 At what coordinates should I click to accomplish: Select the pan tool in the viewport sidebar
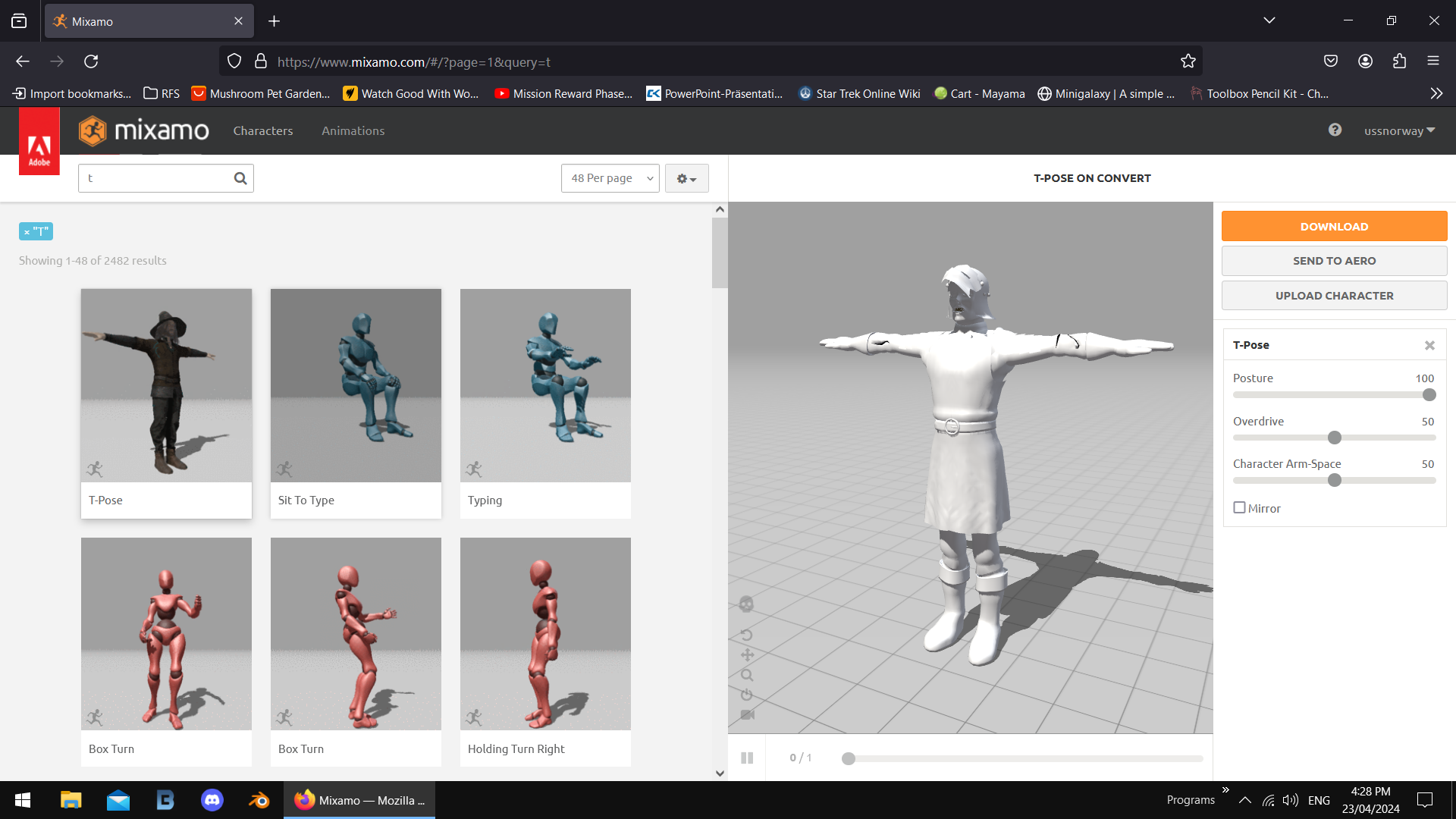747,655
